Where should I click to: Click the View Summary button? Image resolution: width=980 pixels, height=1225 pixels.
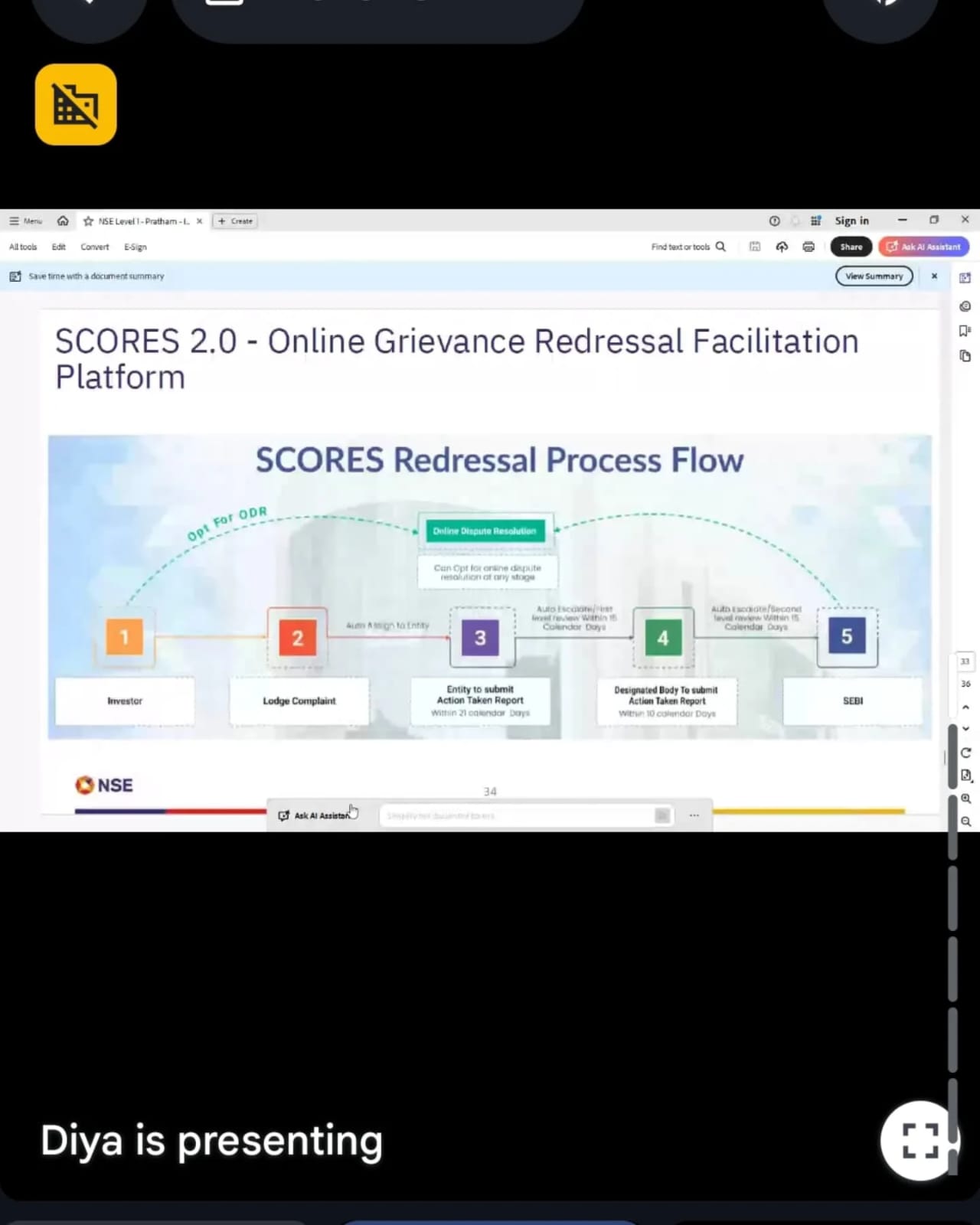pos(874,276)
